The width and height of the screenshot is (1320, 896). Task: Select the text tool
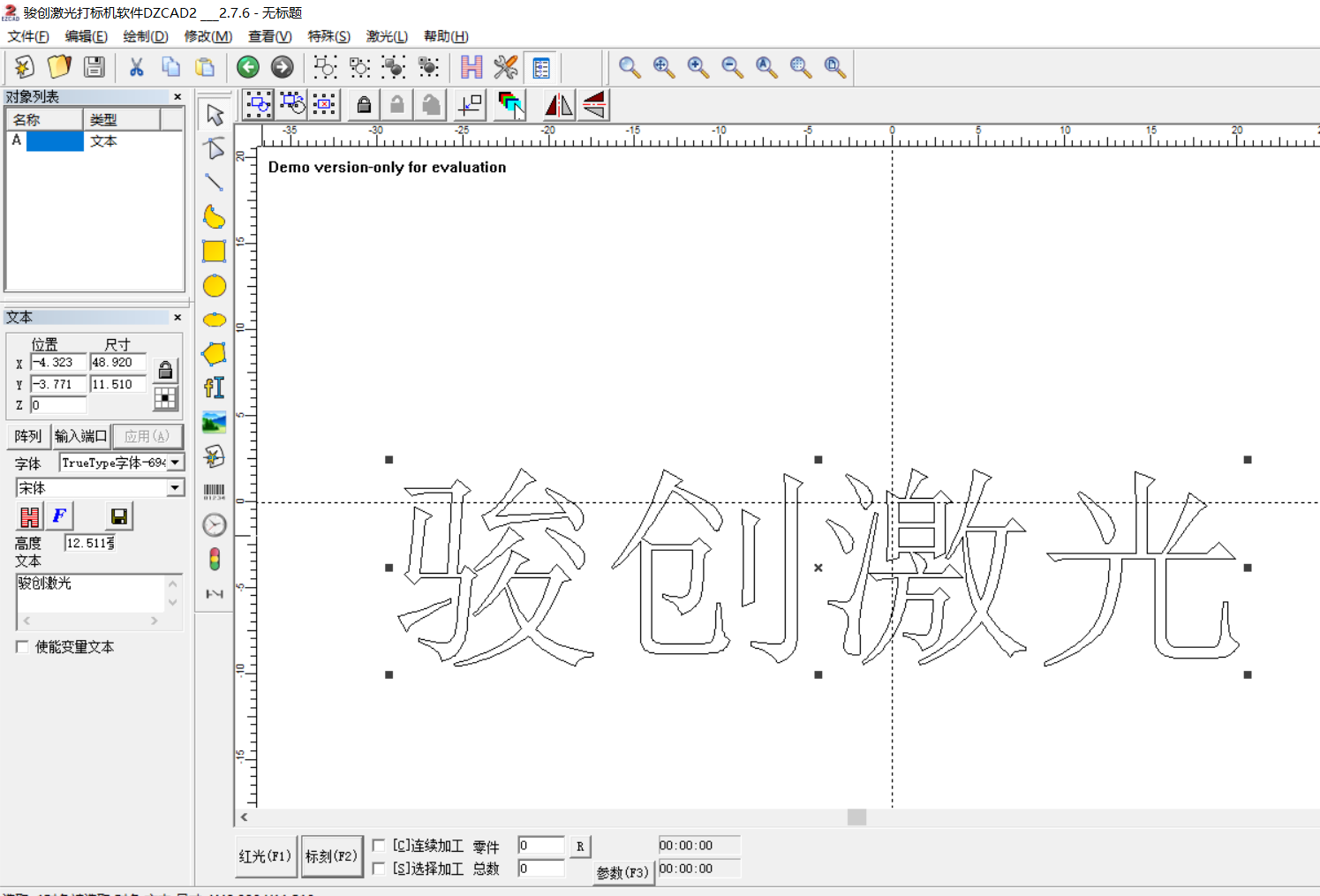click(x=215, y=388)
